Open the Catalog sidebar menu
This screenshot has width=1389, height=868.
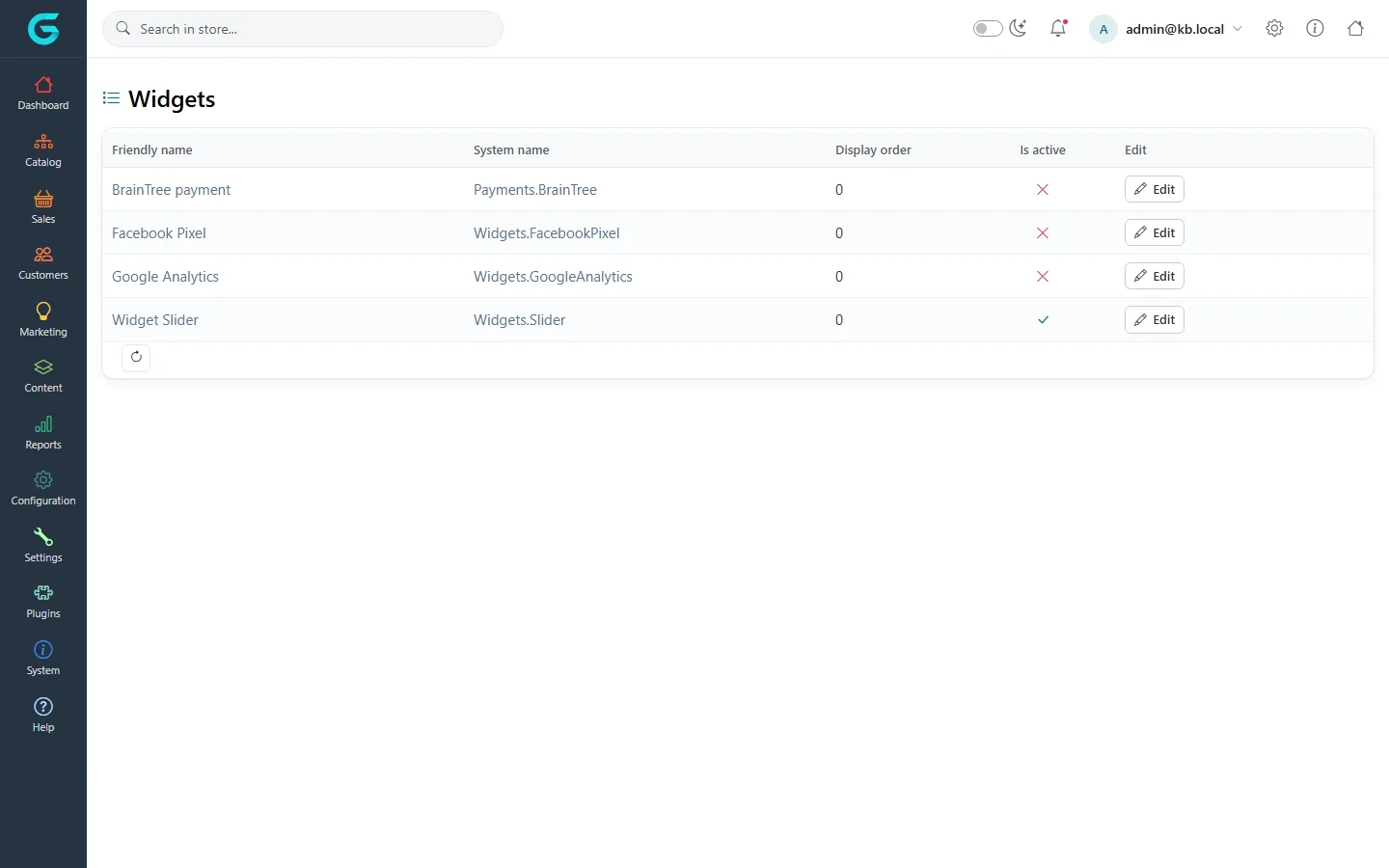tap(43, 150)
